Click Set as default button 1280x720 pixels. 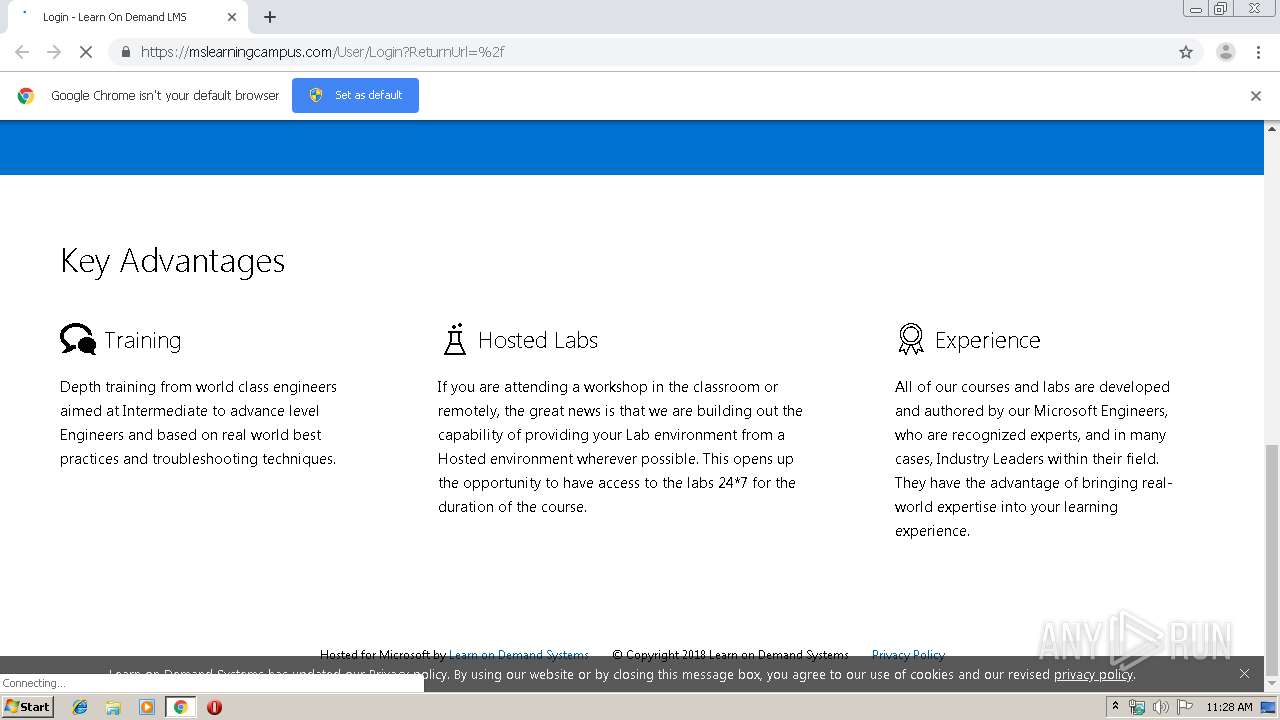[x=355, y=95]
